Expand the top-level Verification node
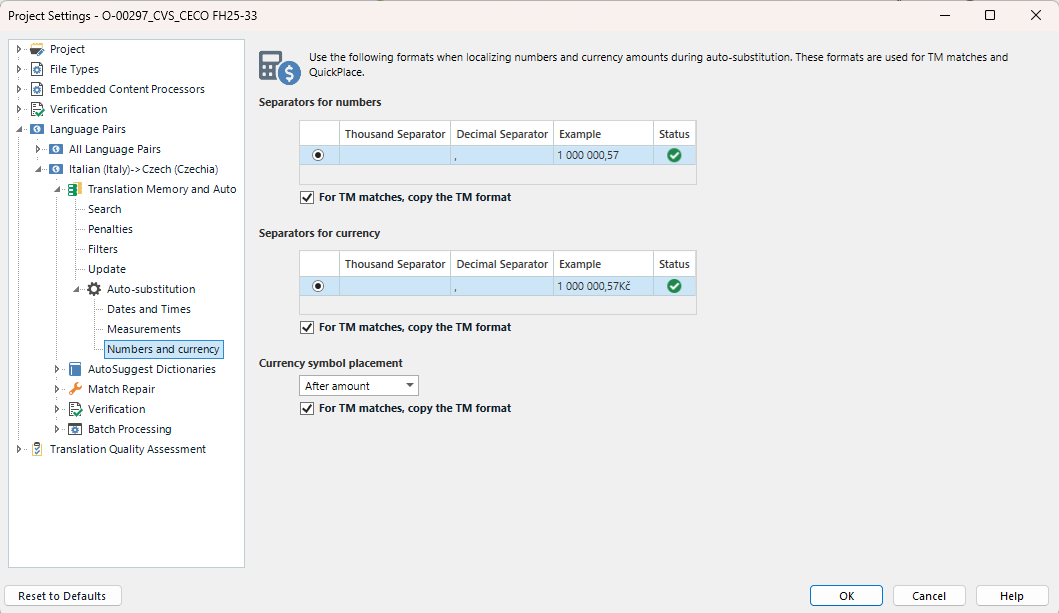 point(19,109)
